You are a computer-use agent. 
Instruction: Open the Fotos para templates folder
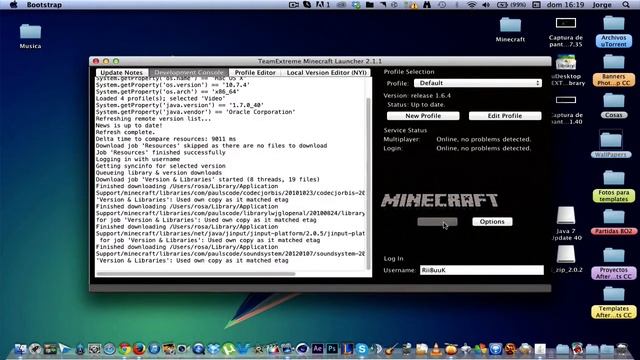[x=613, y=186]
